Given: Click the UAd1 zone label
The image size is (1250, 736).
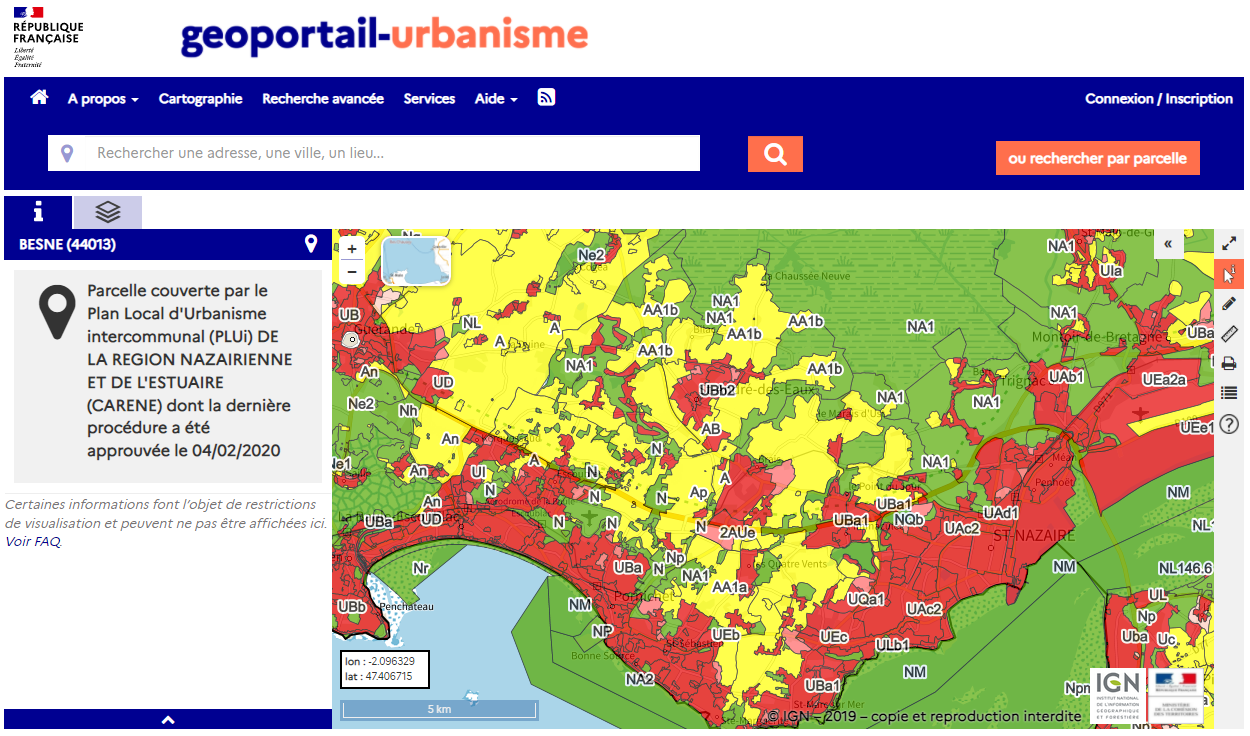Looking at the screenshot, I should pos(1001,513).
